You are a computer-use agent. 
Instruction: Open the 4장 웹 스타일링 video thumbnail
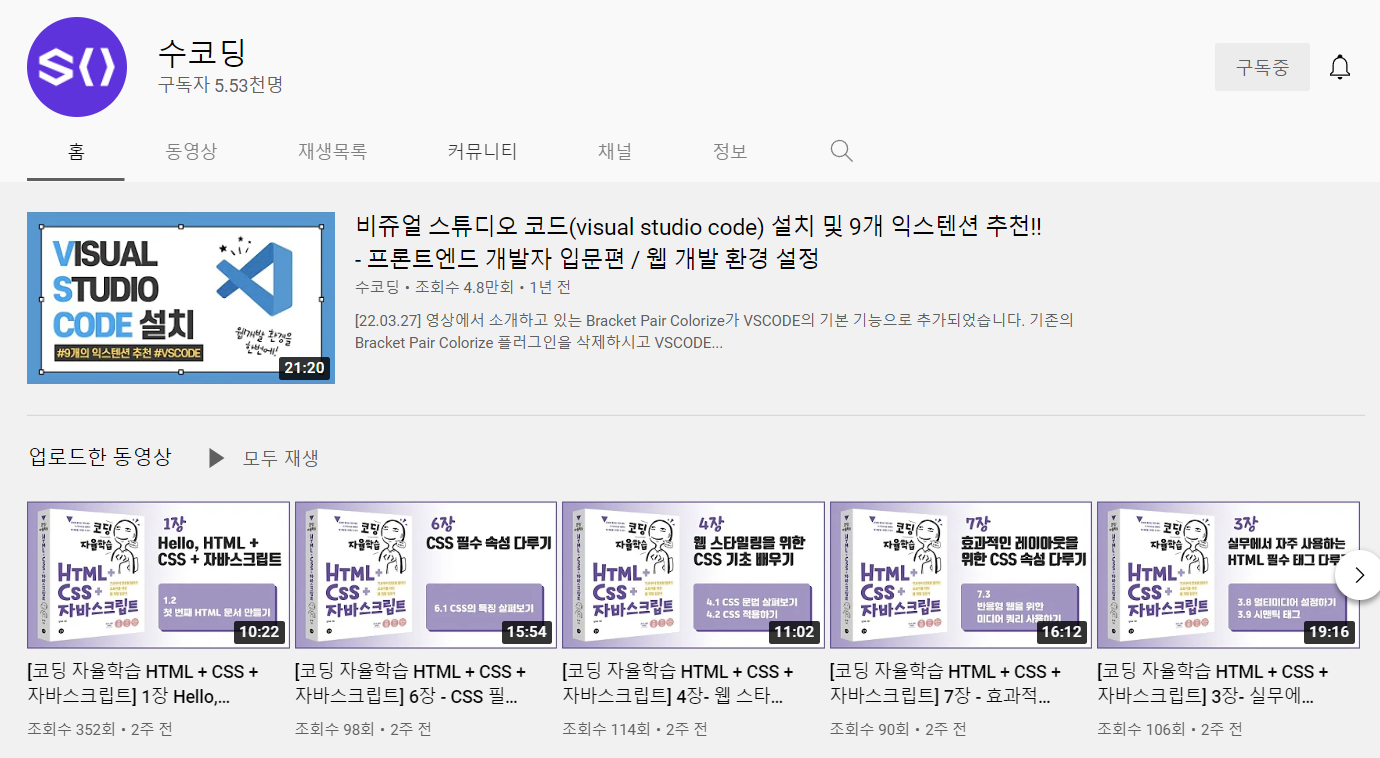coord(693,575)
